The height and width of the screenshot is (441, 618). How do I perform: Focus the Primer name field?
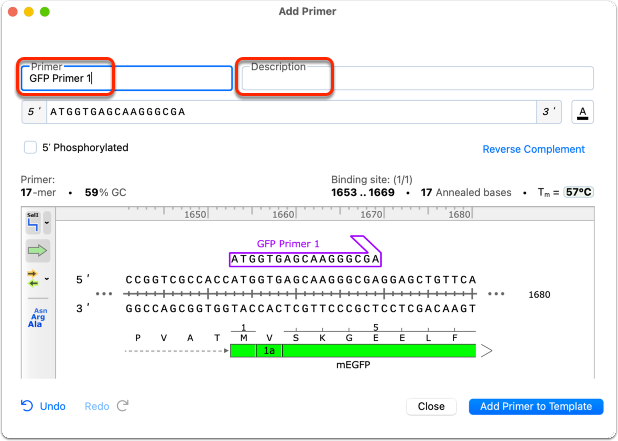[x=127, y=78]
